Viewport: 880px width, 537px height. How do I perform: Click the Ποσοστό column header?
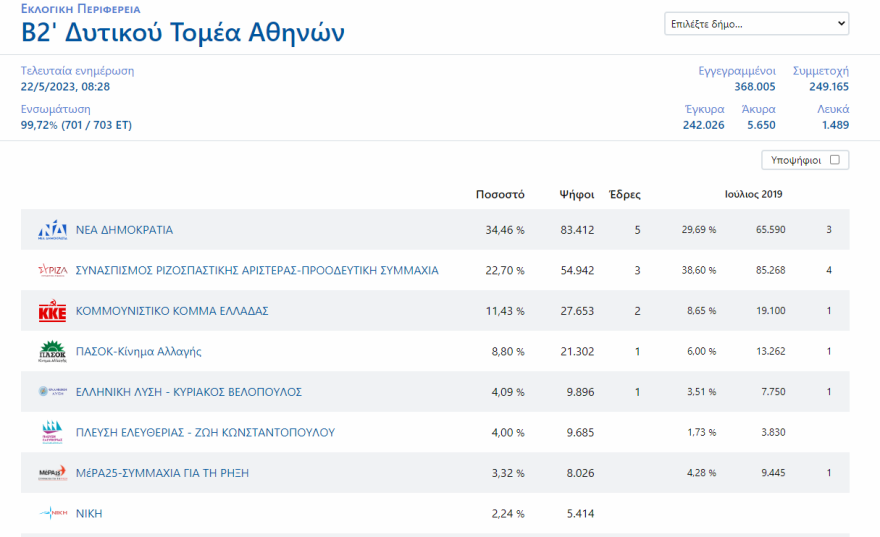click(x=500, y=194)
